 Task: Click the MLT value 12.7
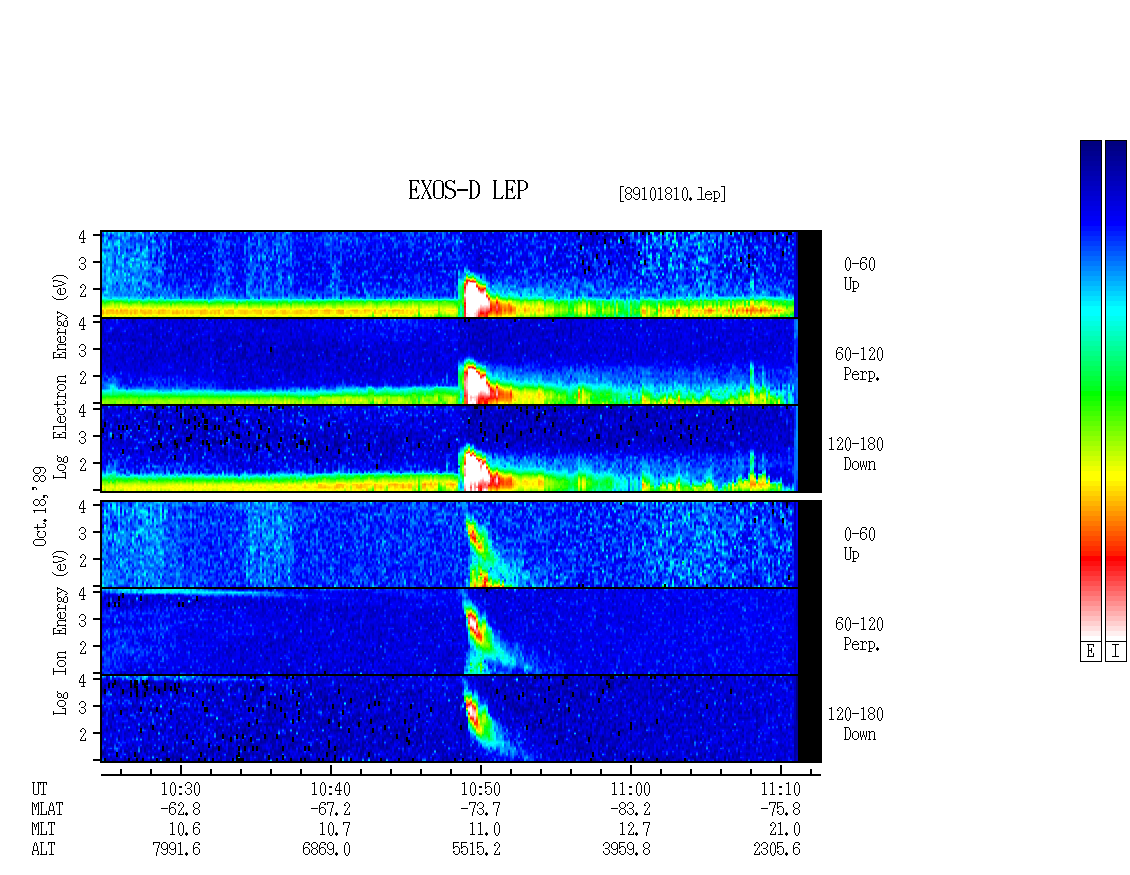pos(635,830)
